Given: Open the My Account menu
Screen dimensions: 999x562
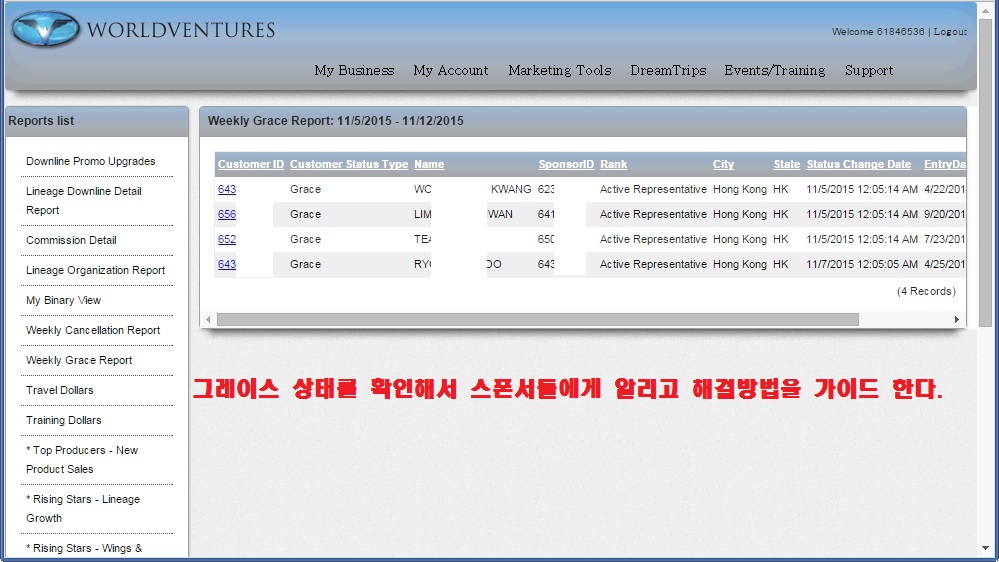Looking at the screenshot, I should [x=450, y=70].
